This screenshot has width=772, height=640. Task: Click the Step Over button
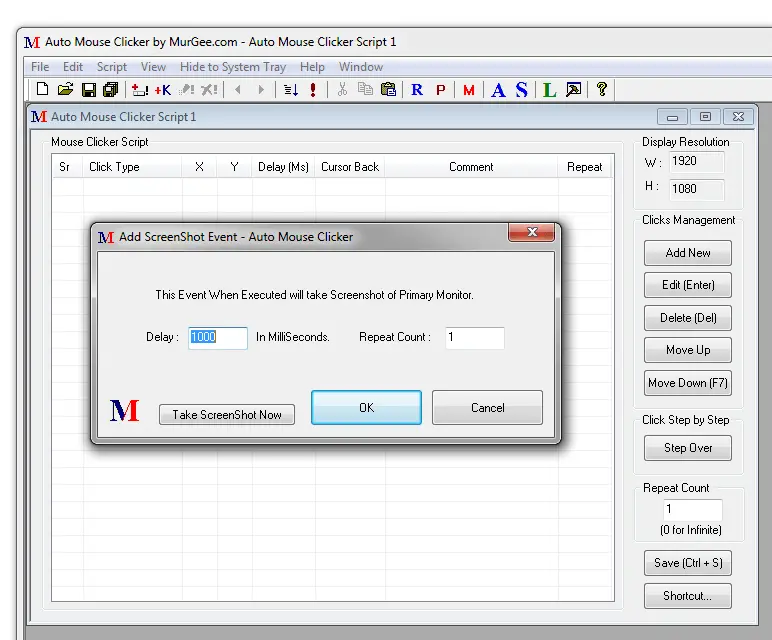(688, 448)
